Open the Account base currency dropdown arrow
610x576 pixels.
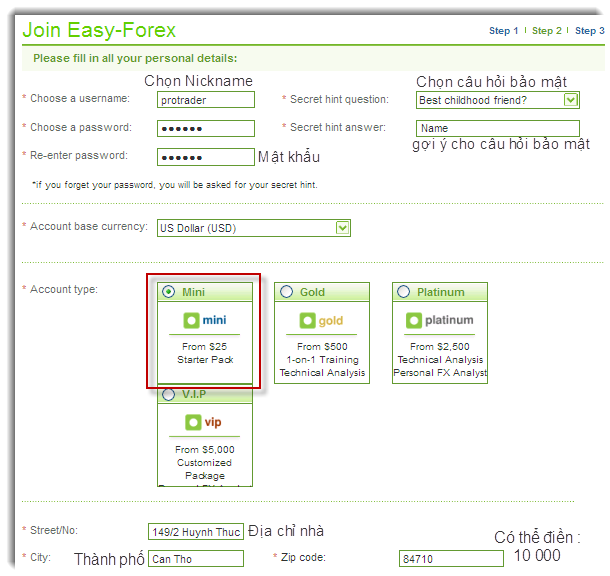tap(342, 228)
